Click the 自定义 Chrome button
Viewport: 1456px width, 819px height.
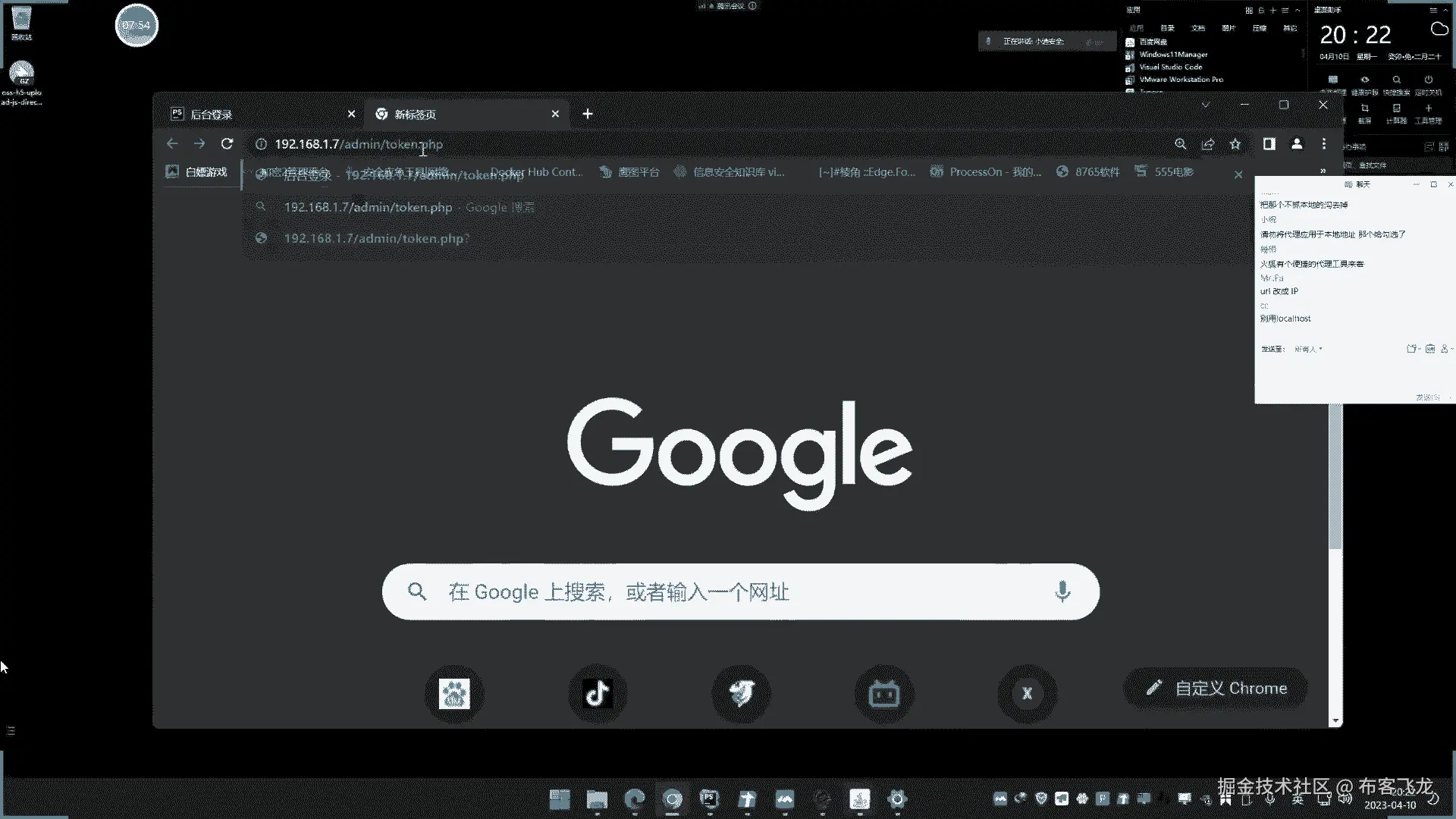[1216, 688]
